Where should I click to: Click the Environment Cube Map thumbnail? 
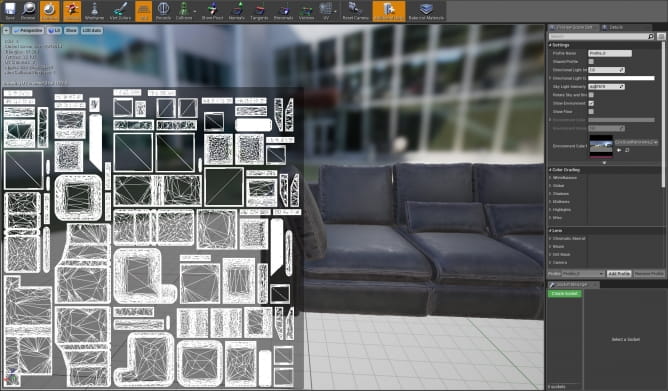(601, 146)
